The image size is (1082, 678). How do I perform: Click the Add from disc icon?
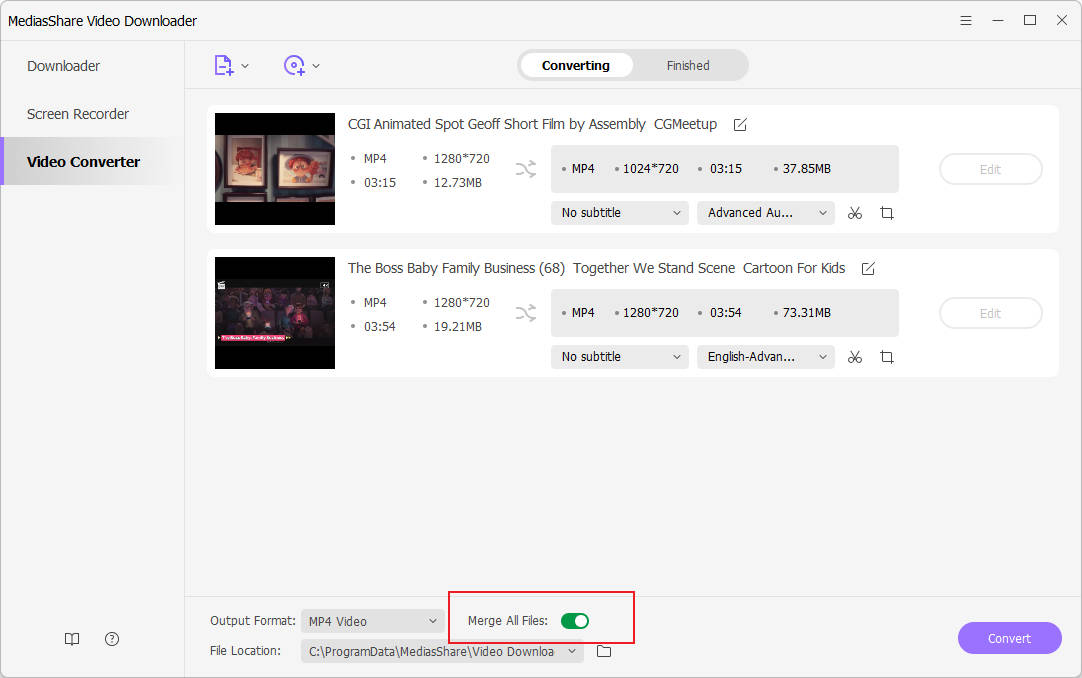point(294,66)
